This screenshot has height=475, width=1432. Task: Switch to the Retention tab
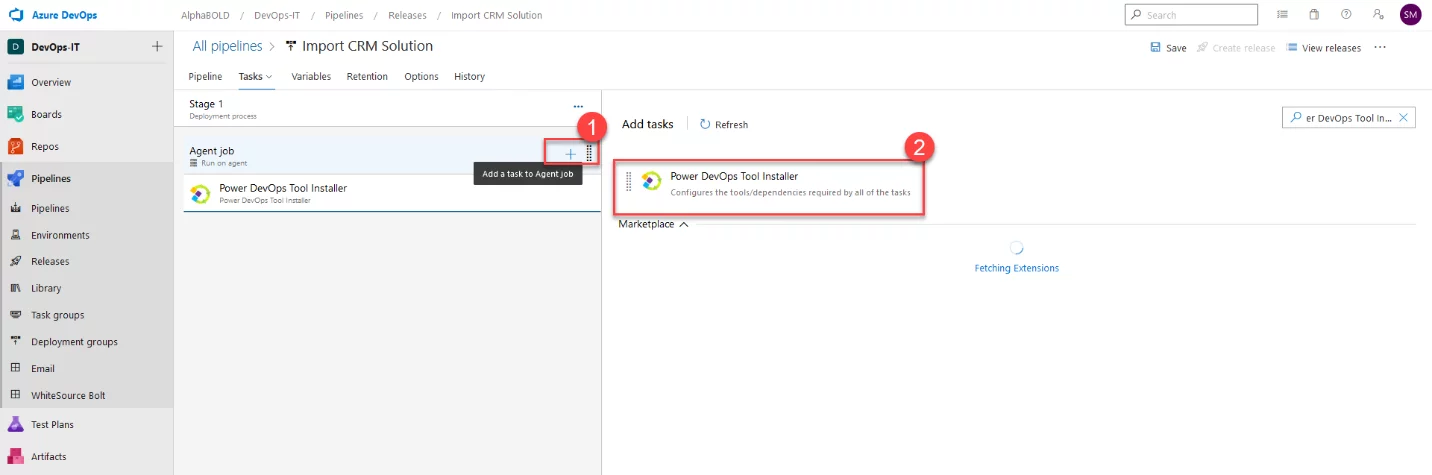368,76
